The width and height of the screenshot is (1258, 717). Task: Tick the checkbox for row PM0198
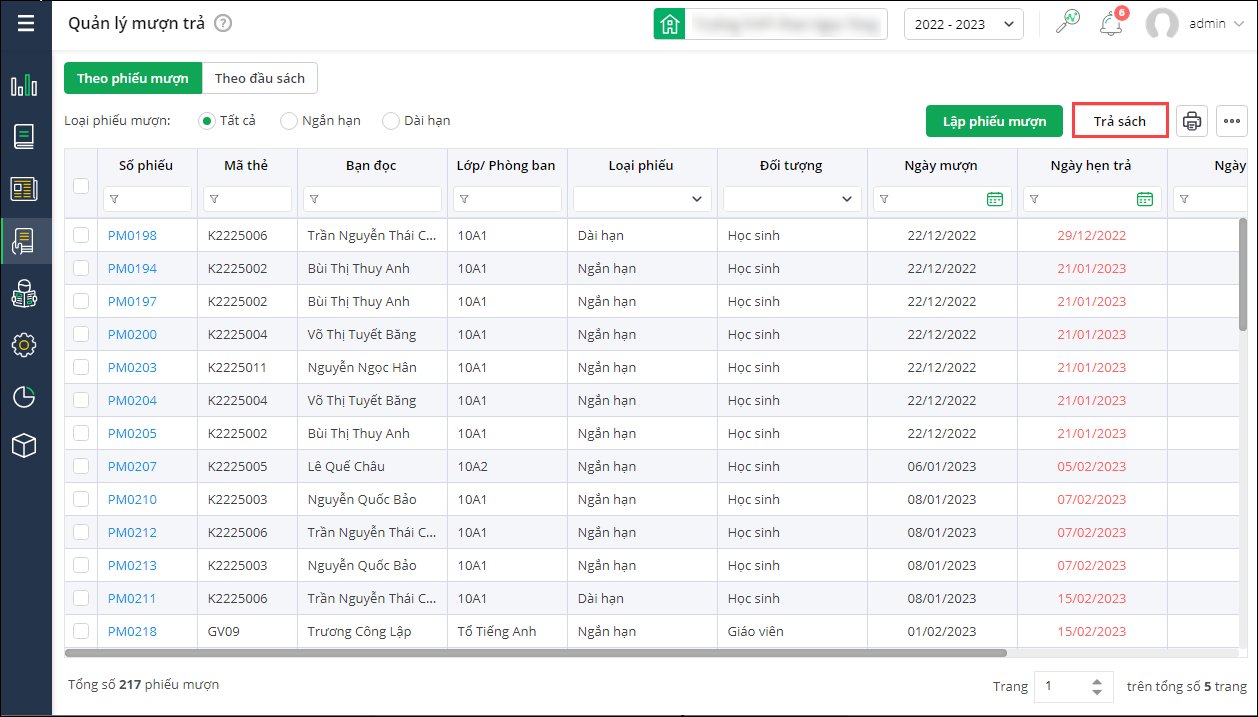click(81, 235)
